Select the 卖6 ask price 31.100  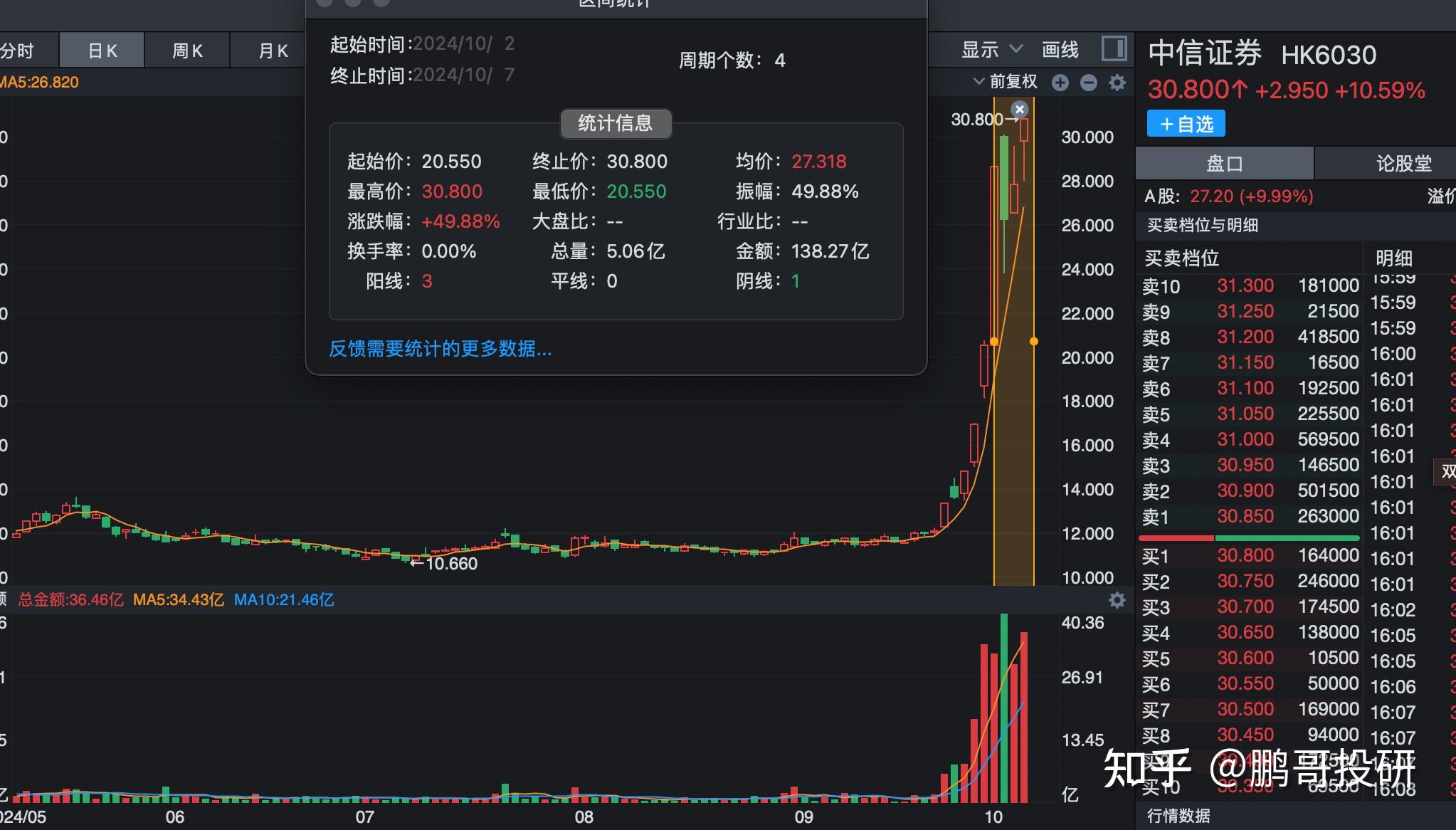pos(1245,389)
